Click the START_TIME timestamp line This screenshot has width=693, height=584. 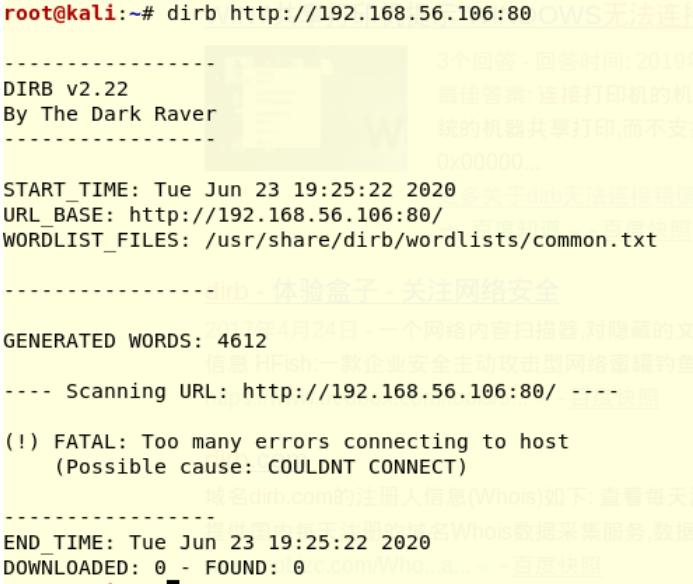pos(229,190)
